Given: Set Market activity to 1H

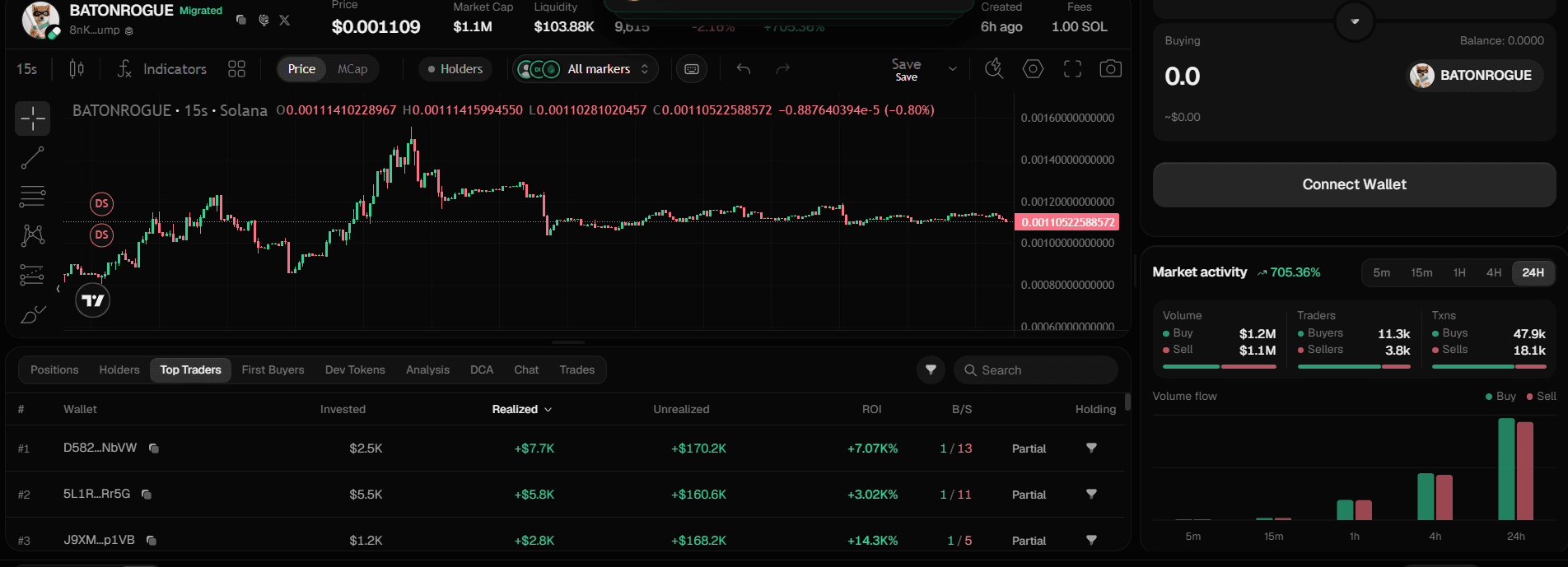Looking at the screenshot, I should click(x=1459, y=272).
